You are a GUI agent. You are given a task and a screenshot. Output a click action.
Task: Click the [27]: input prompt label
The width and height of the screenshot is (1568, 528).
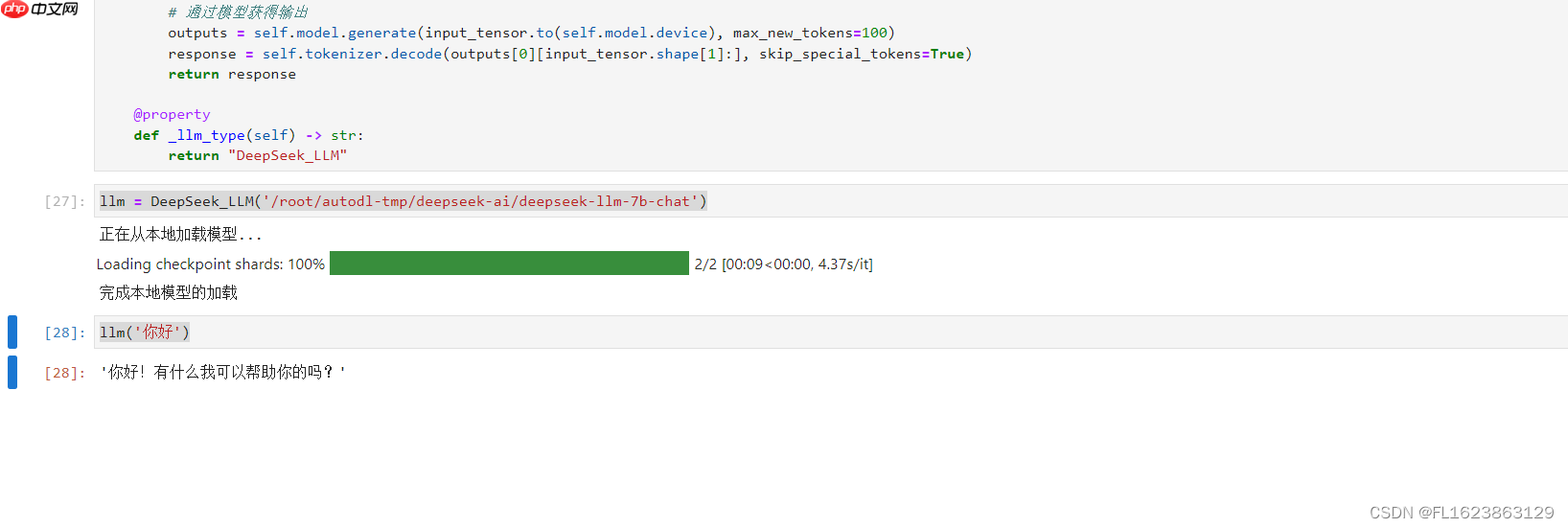coord(64,201)
